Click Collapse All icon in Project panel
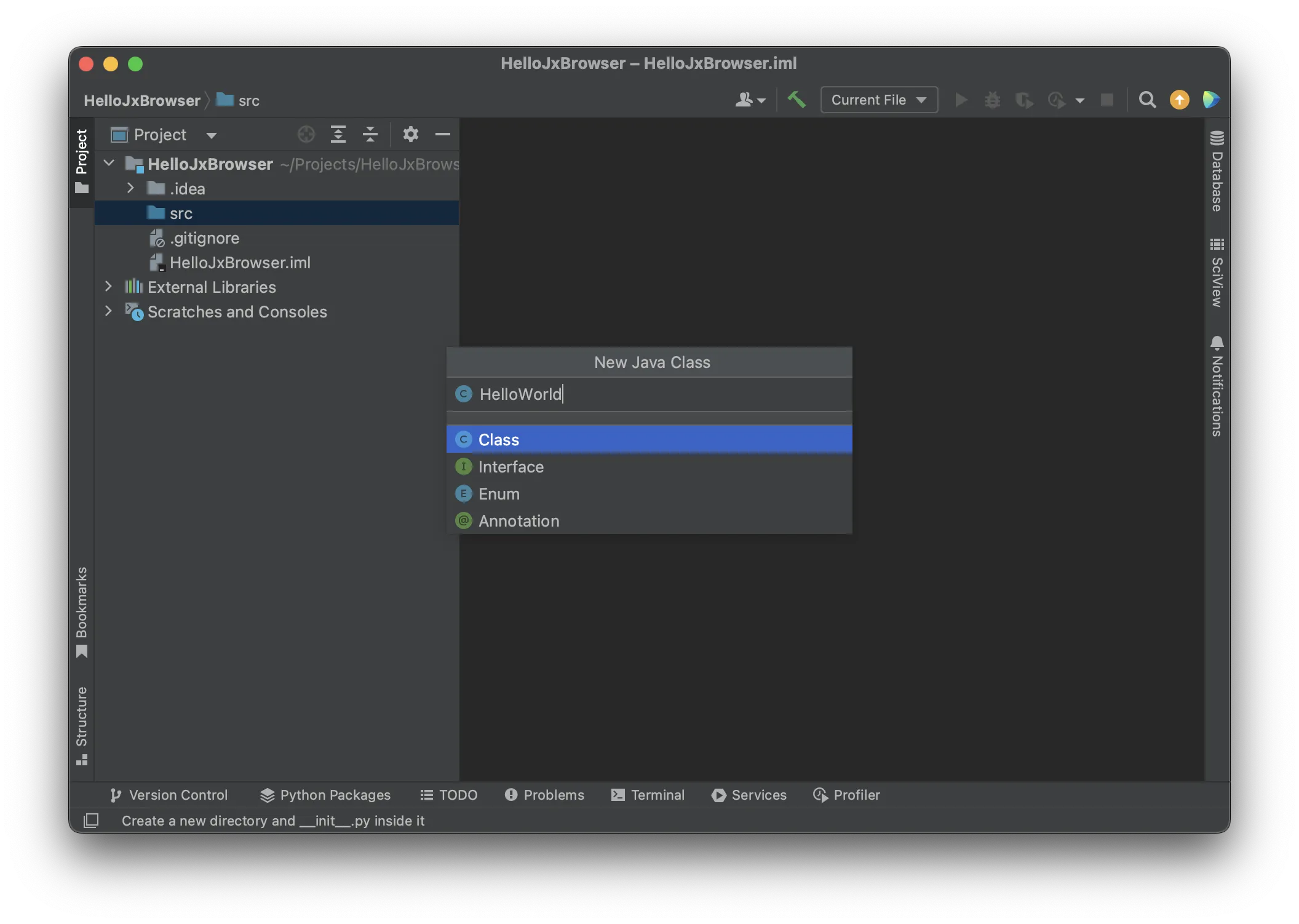1299x924 pixels. coord(370,134)
